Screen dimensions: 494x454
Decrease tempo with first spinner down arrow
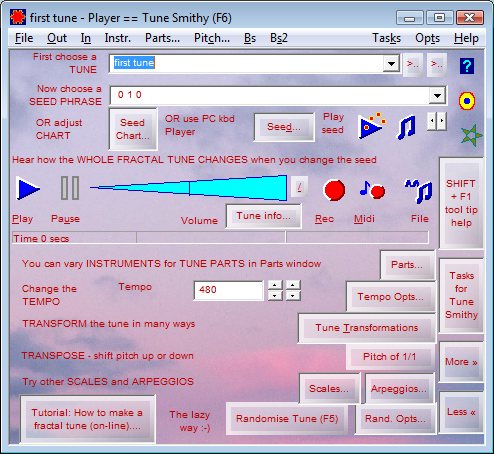(275, 295)
